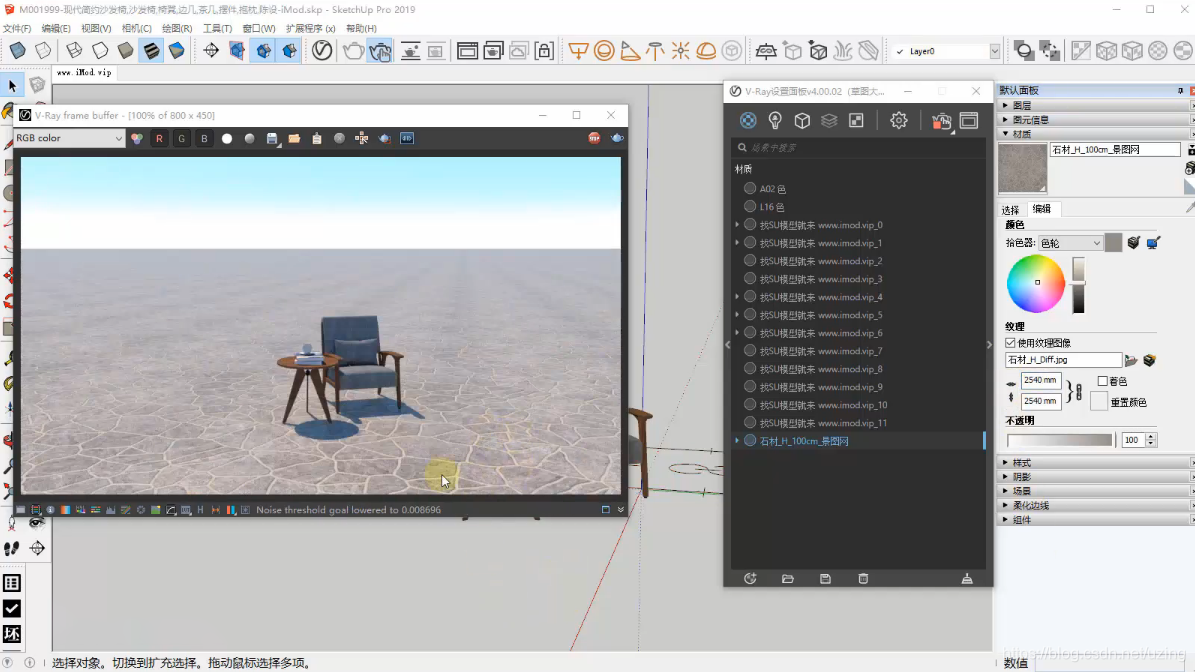Toggle the use texture image checkbox
1195x672 pixels.
click(1011, 343)
